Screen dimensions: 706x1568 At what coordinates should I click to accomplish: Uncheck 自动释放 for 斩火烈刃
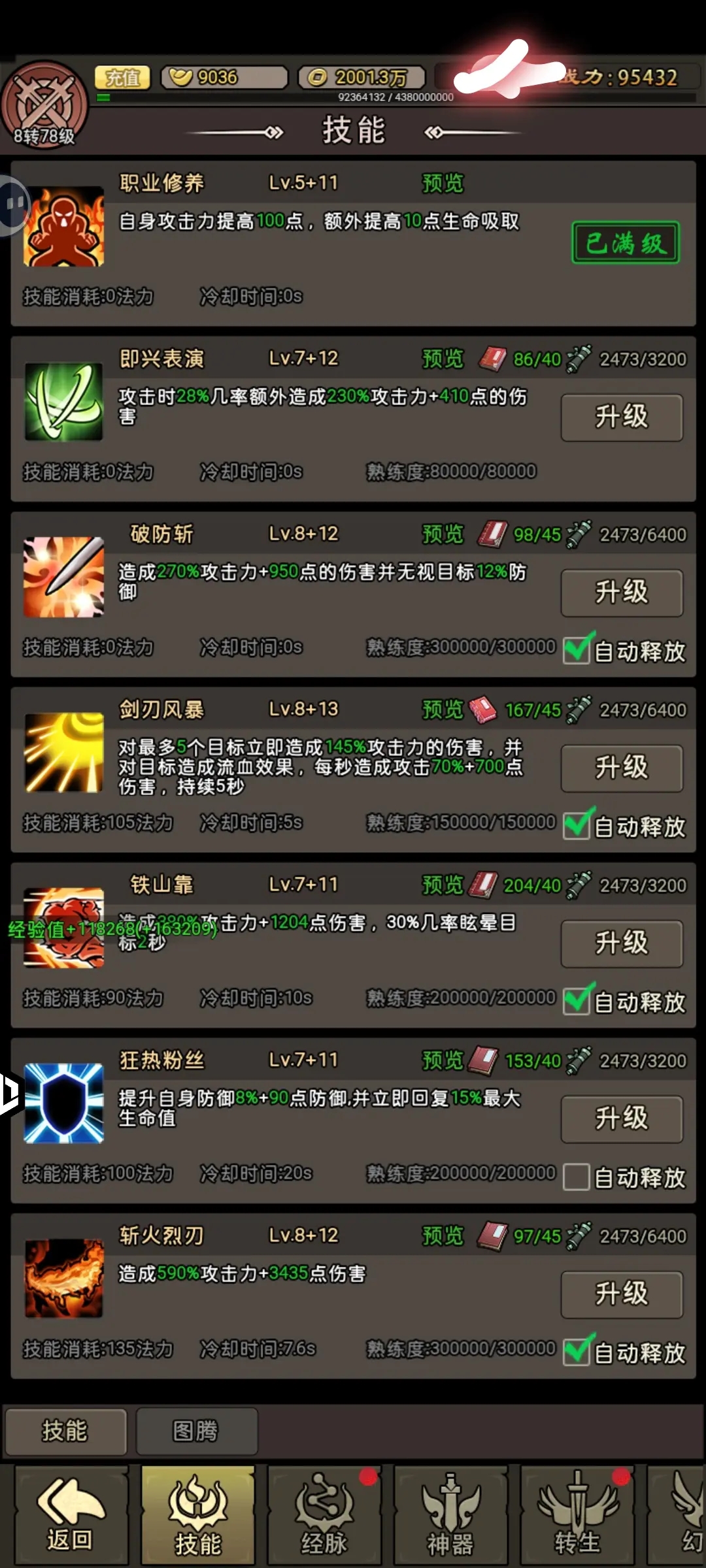tap(577, 1352)
